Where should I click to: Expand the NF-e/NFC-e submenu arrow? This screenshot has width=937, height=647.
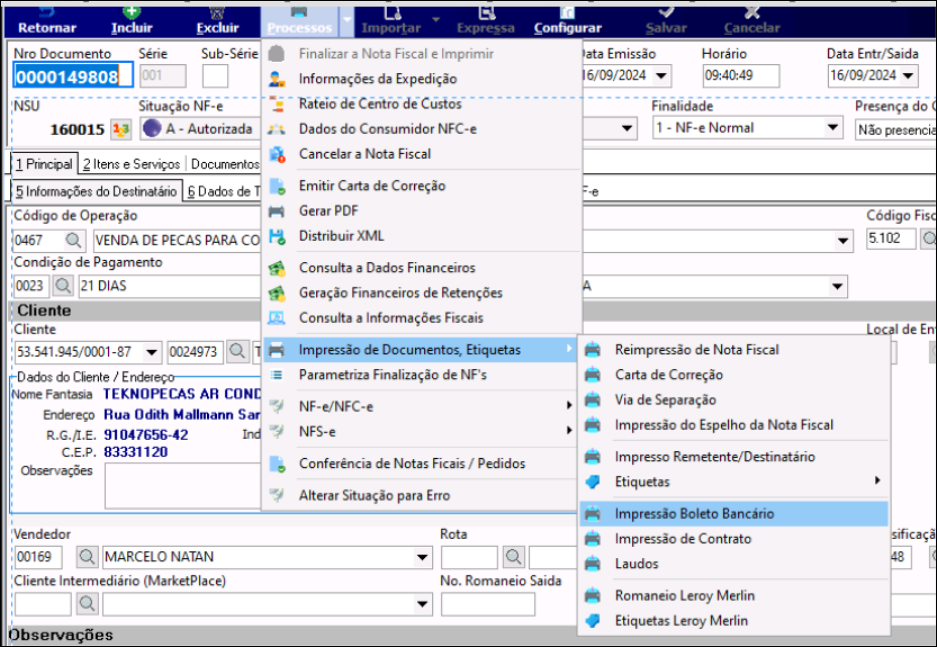click(x=569, y=406)
